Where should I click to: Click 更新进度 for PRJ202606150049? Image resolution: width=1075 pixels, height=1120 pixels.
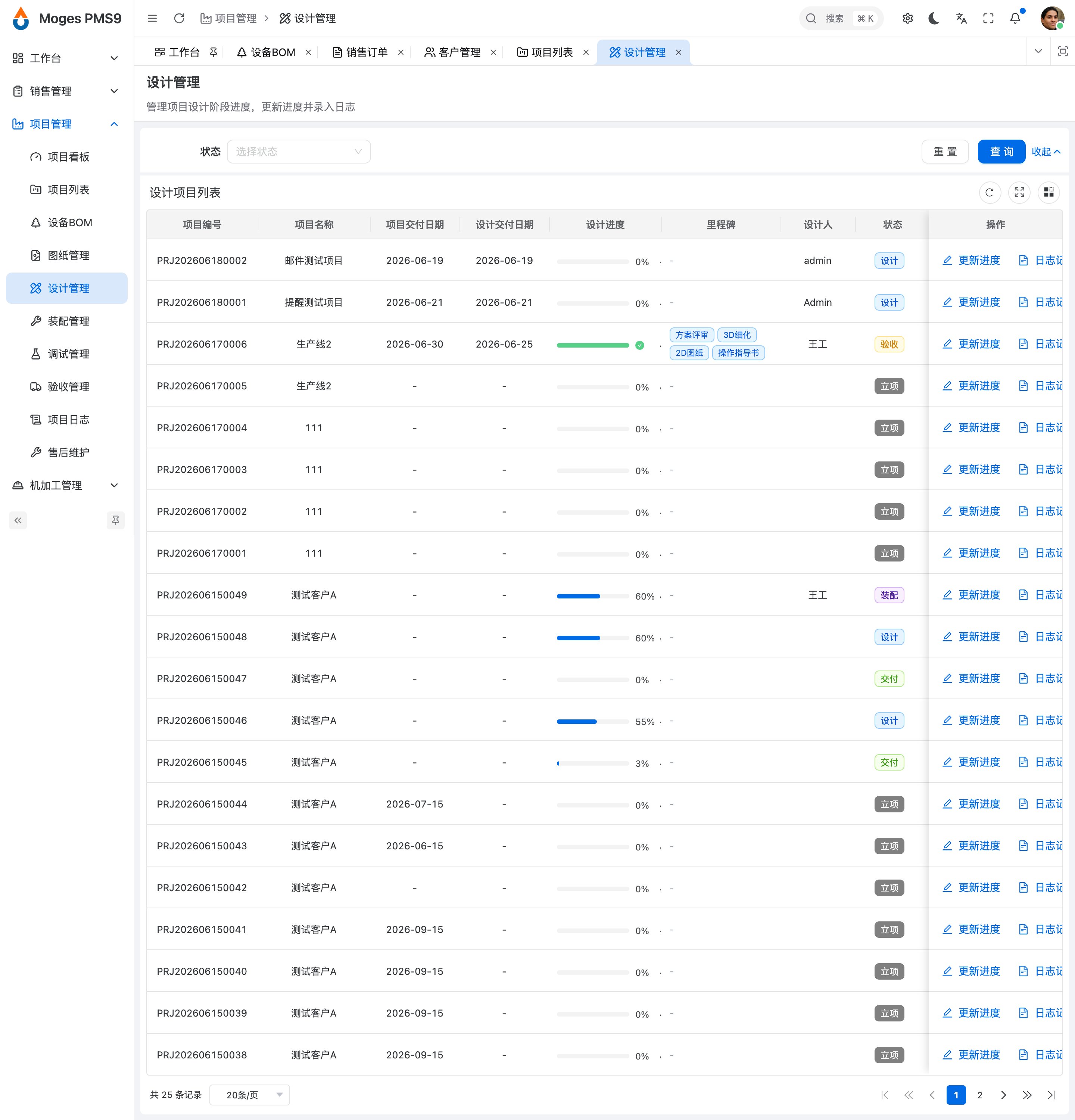(x=971, y=595)
